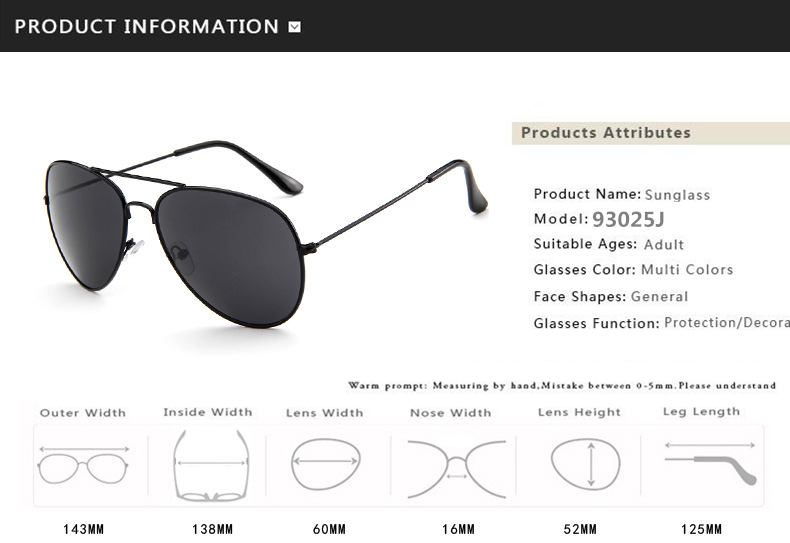Click the Leg Length temple diagram icon
The height and width of the screenshot is (543, 790).
[710, 463]
